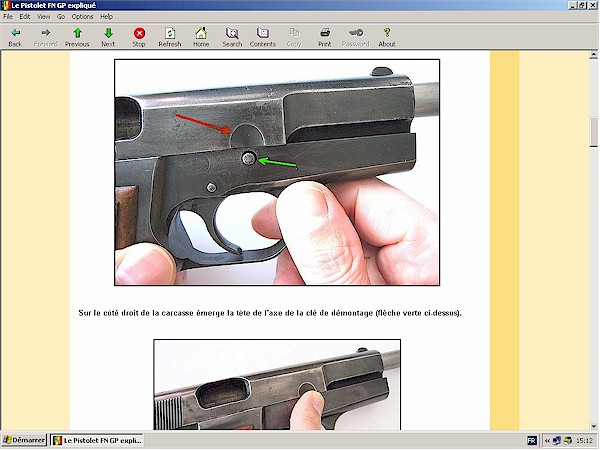This screenshot has width=600, height=450.
Task: Open the Edit menu
Action: pyautogui.click(x=26, y=17)
